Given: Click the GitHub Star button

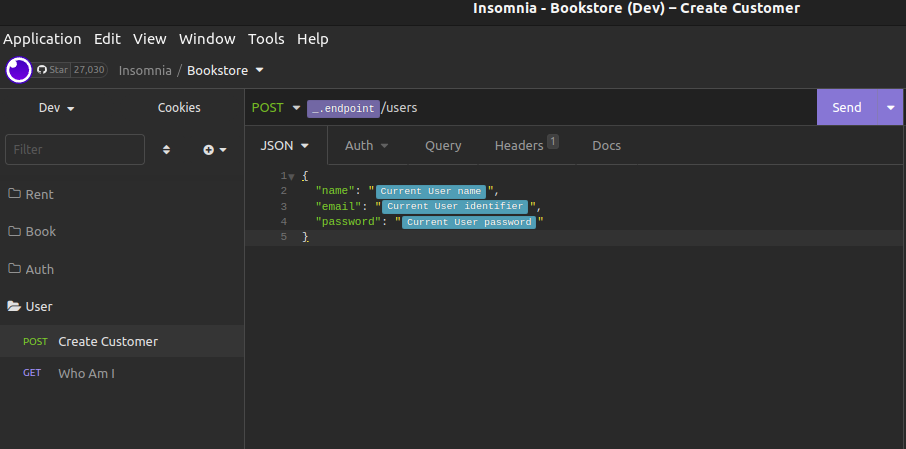Looking at the screenshot, I should coord(52,70).
